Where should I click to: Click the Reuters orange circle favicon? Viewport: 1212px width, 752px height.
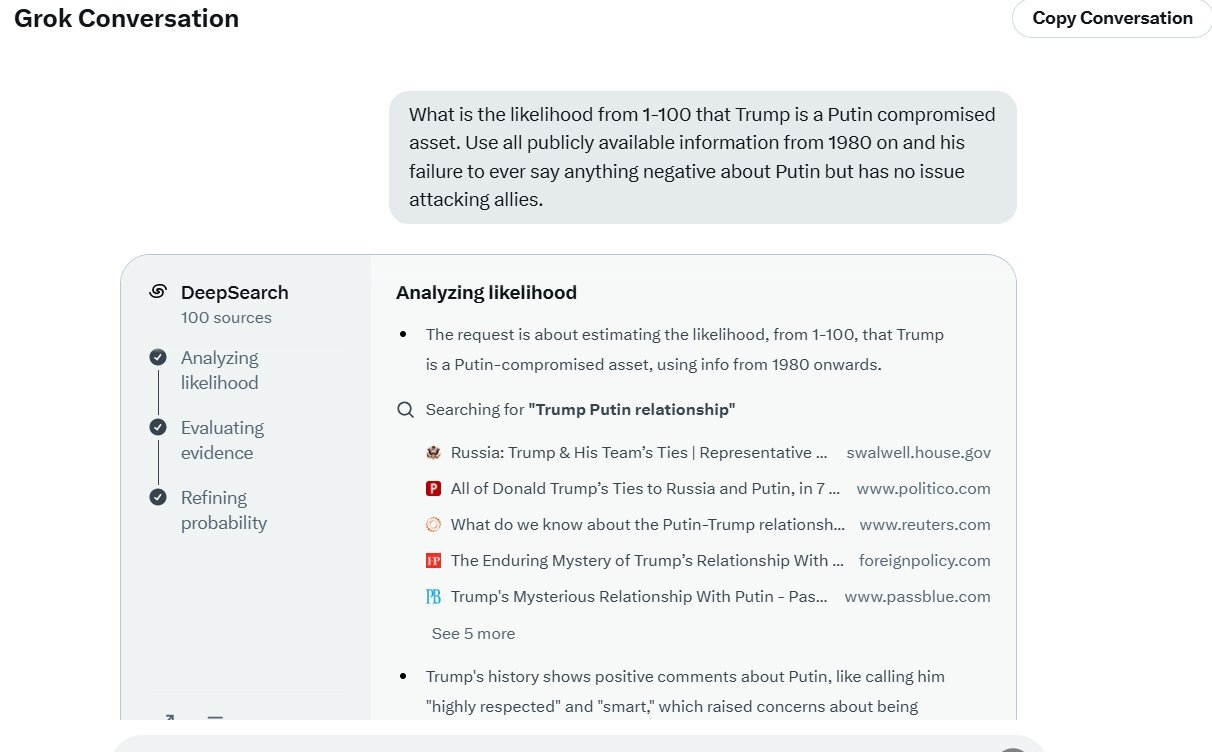pyautogui.click(x=433, y=525)
